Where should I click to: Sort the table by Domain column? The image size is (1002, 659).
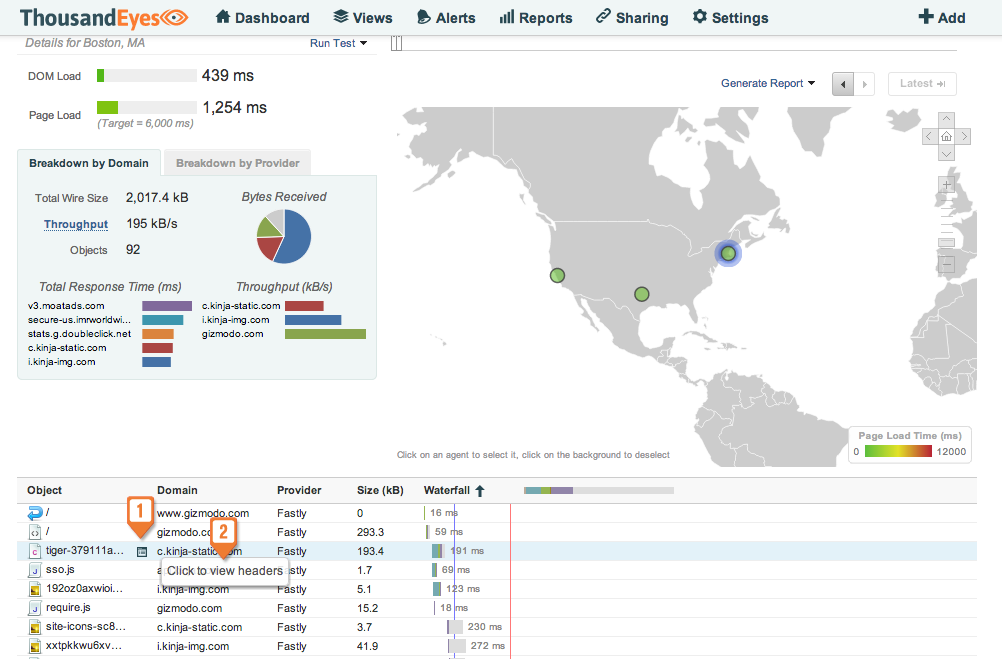pos(177,490)
